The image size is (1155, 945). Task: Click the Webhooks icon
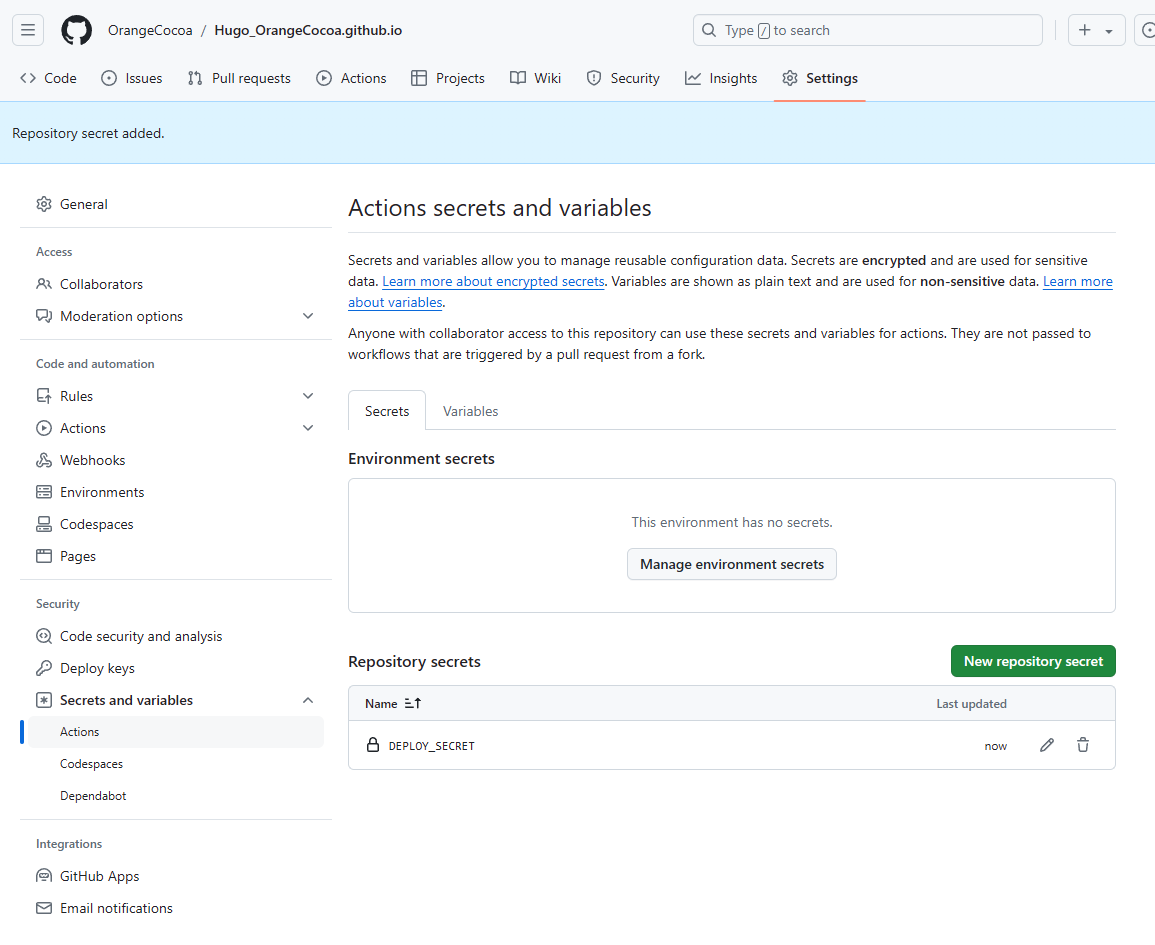click(44, 460)
